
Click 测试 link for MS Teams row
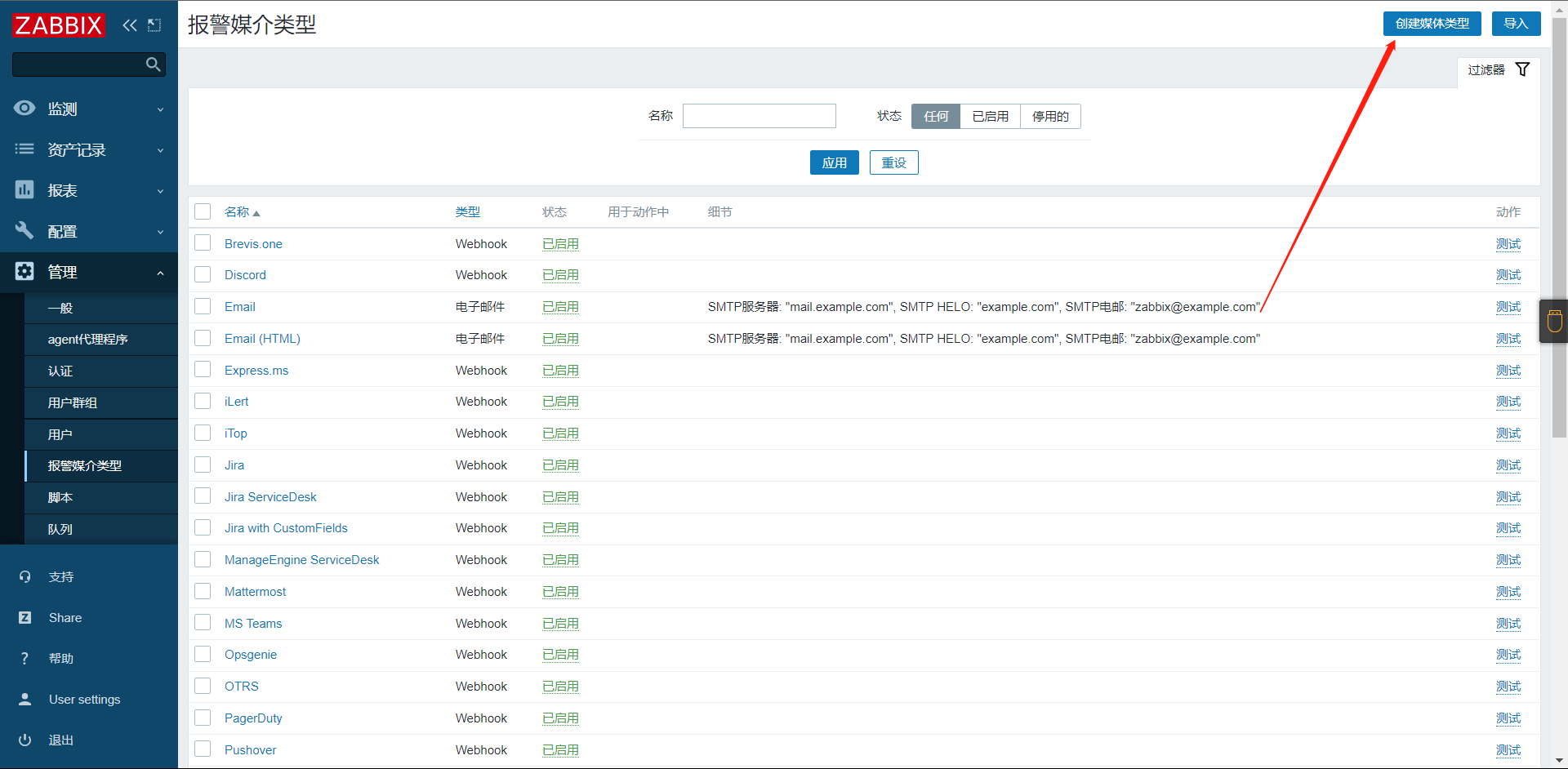[x=1508, y=623]
